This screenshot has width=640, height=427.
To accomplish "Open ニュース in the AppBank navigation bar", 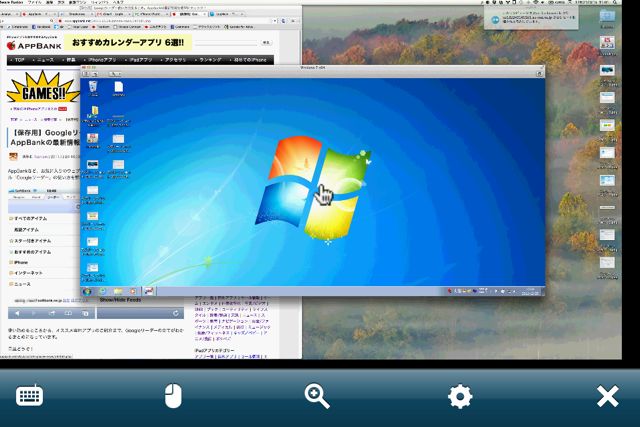I will 44,60.
